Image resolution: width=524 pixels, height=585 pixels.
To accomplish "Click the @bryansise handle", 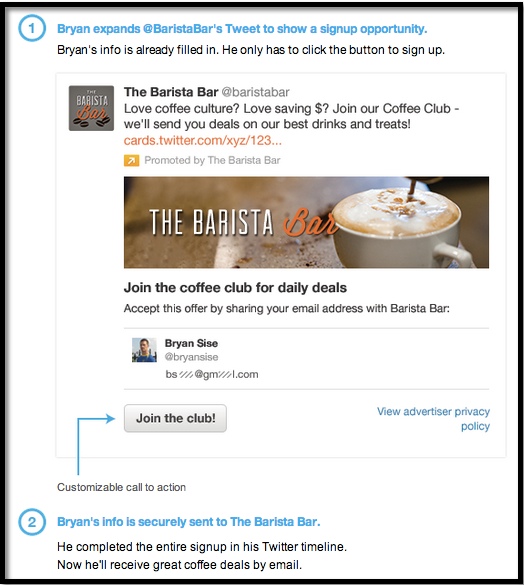I will pyautogui.click(x=191, y=357).
